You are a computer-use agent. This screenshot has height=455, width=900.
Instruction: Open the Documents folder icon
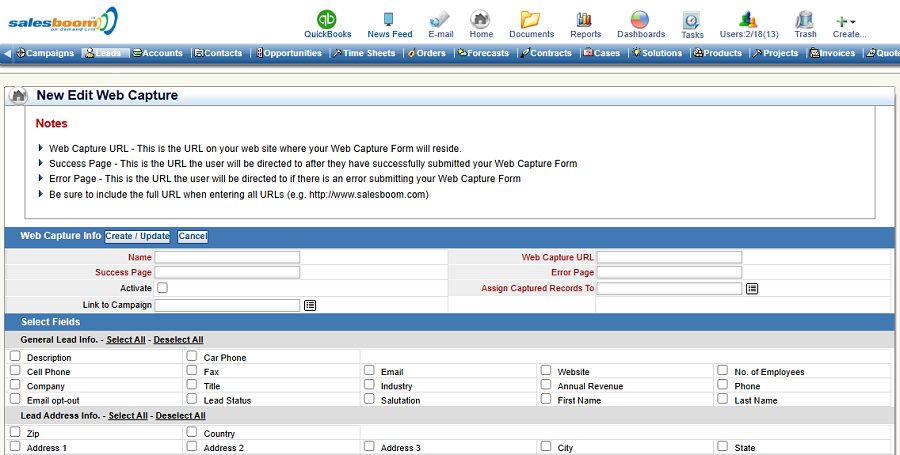pyautogui.click(x=531, y=20)
